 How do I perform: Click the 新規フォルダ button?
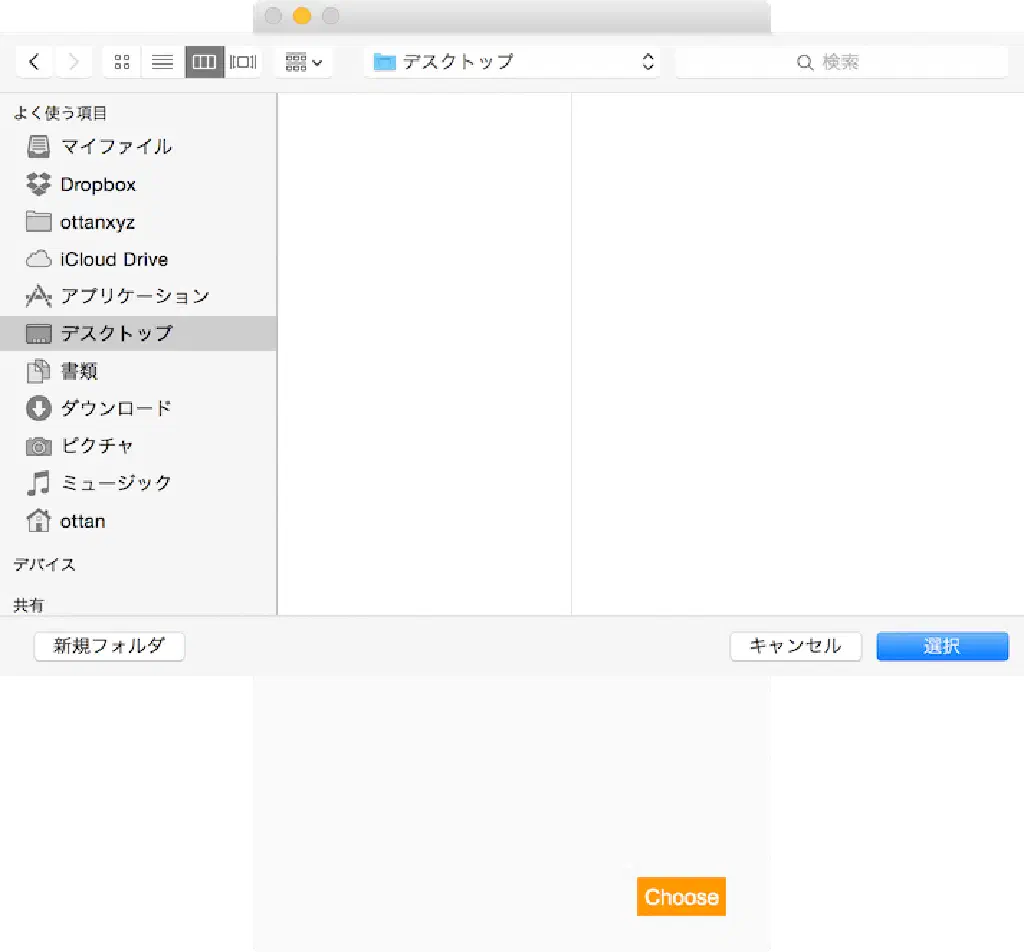coord(109,646)
